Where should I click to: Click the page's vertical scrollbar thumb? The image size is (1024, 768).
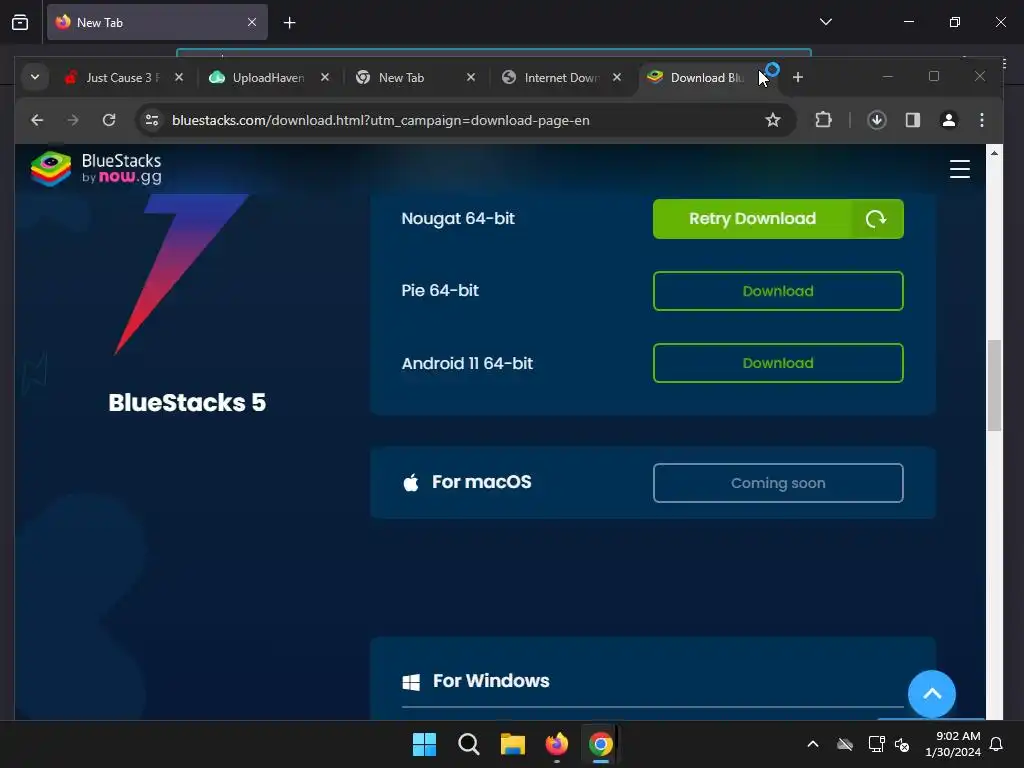click(x=994, y=385)
